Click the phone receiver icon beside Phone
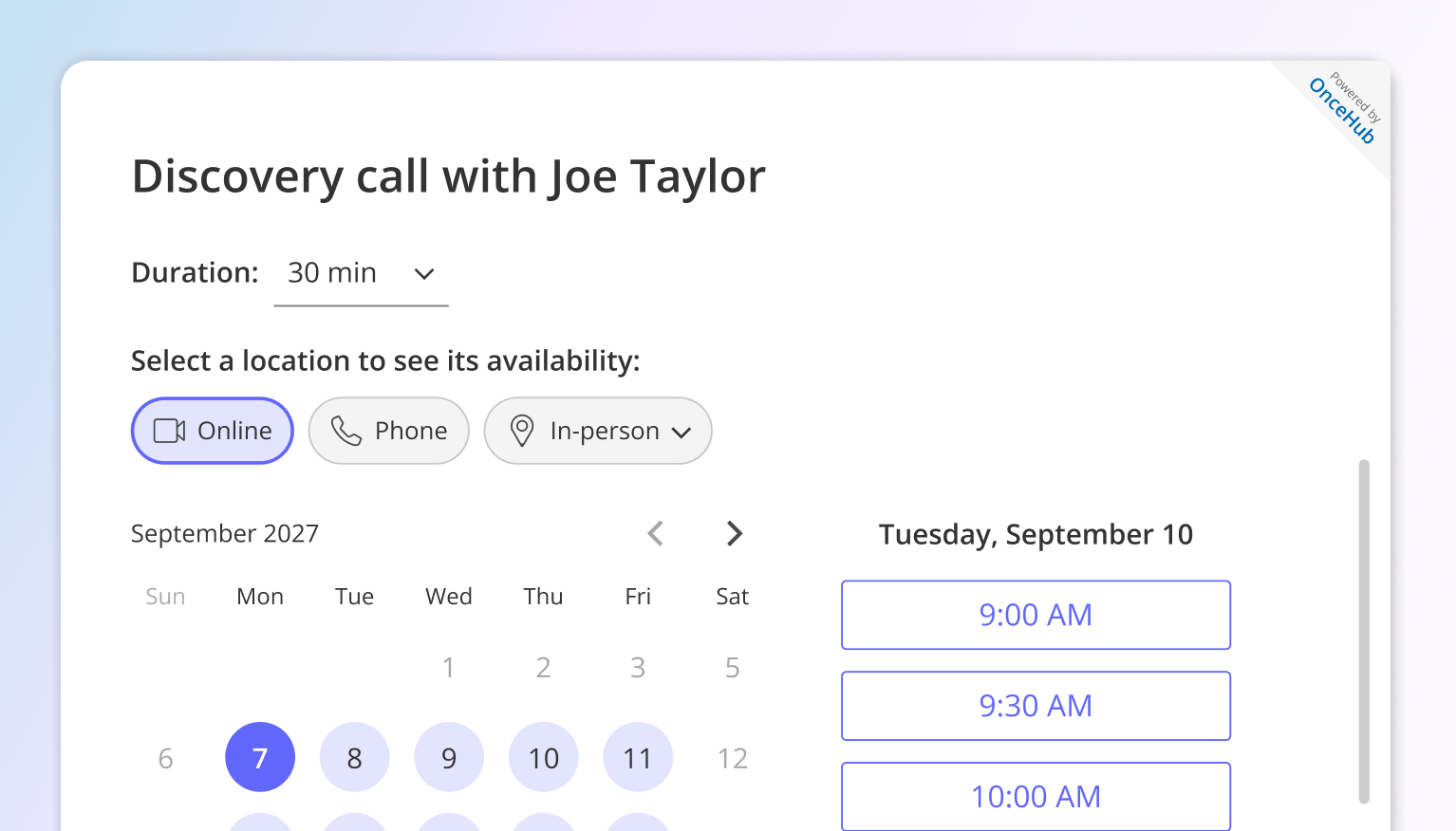The width and height of the screenshot is (1456, 831). click(x=346, y=431)
